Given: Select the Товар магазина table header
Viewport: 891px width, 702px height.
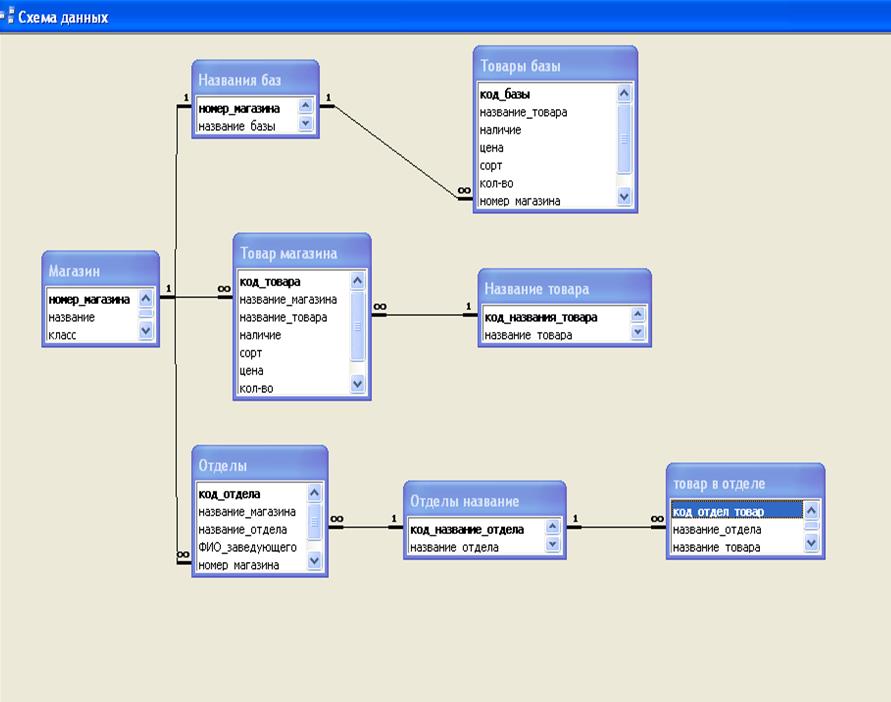Looking at the screenshot, I should tap(302, 253).
